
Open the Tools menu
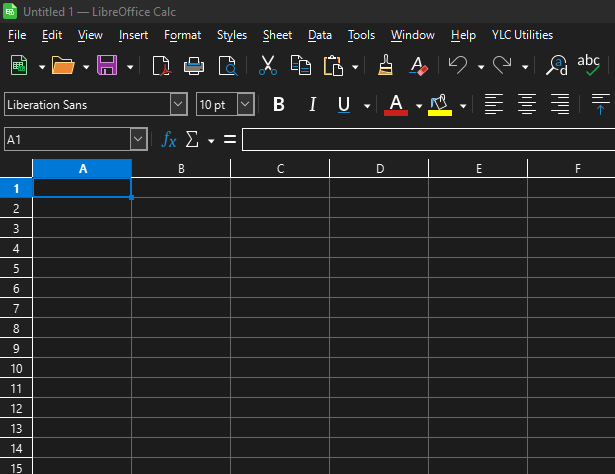click(x=361, y=35)
